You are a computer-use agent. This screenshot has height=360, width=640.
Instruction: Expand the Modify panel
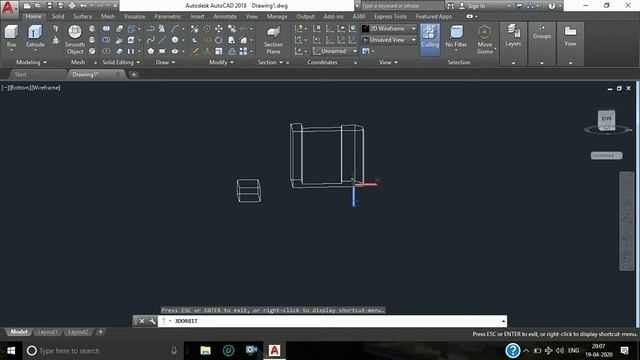coord(221,62)
